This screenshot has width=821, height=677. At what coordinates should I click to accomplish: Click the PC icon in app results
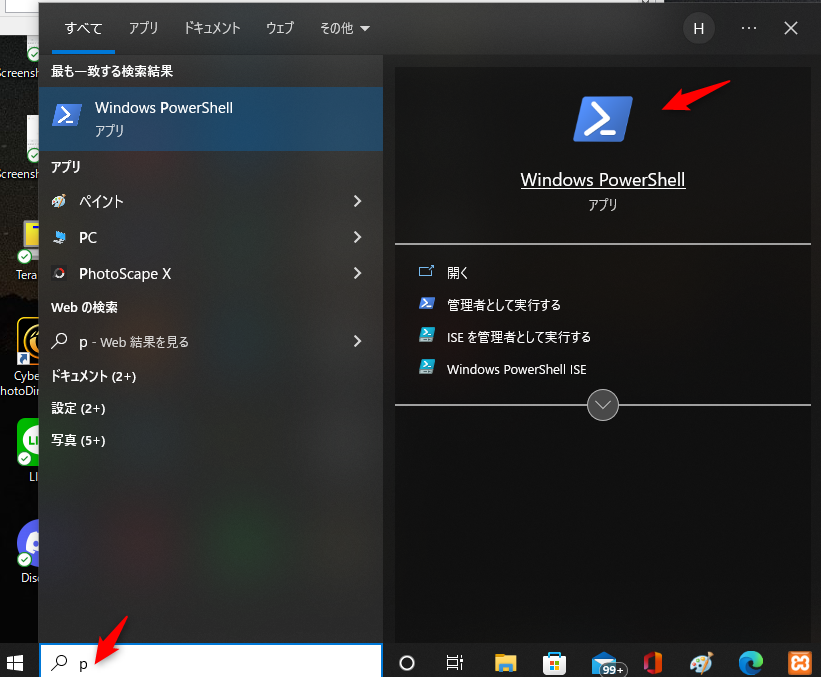59,237
